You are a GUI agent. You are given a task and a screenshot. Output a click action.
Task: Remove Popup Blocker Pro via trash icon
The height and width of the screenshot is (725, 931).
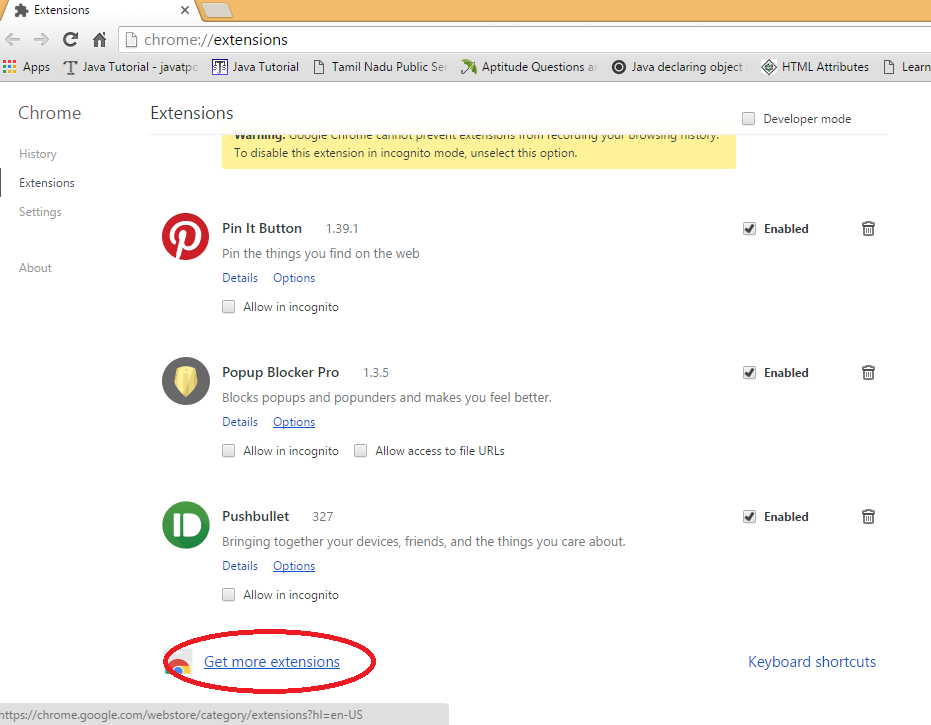pyautogui.click(x=868, y=372)
